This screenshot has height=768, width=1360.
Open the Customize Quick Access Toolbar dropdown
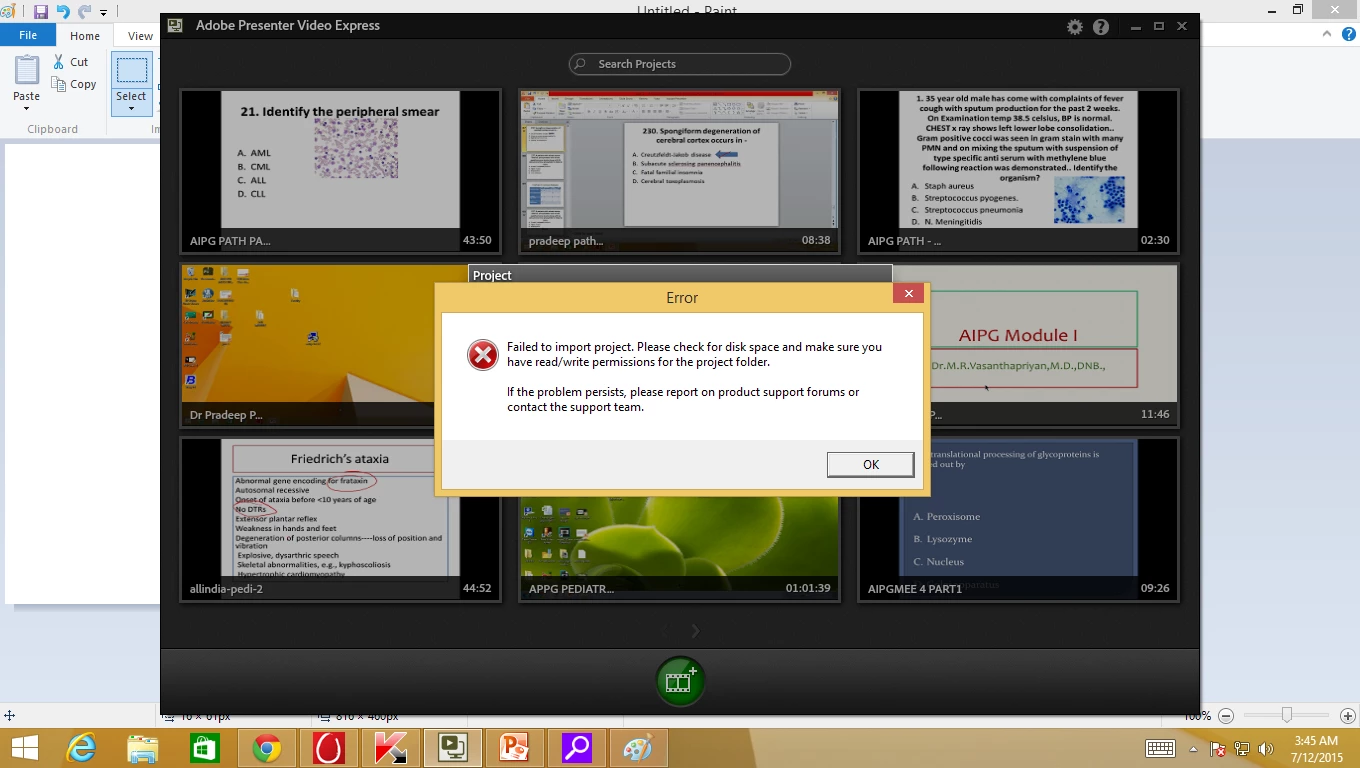tap(103, 13)
